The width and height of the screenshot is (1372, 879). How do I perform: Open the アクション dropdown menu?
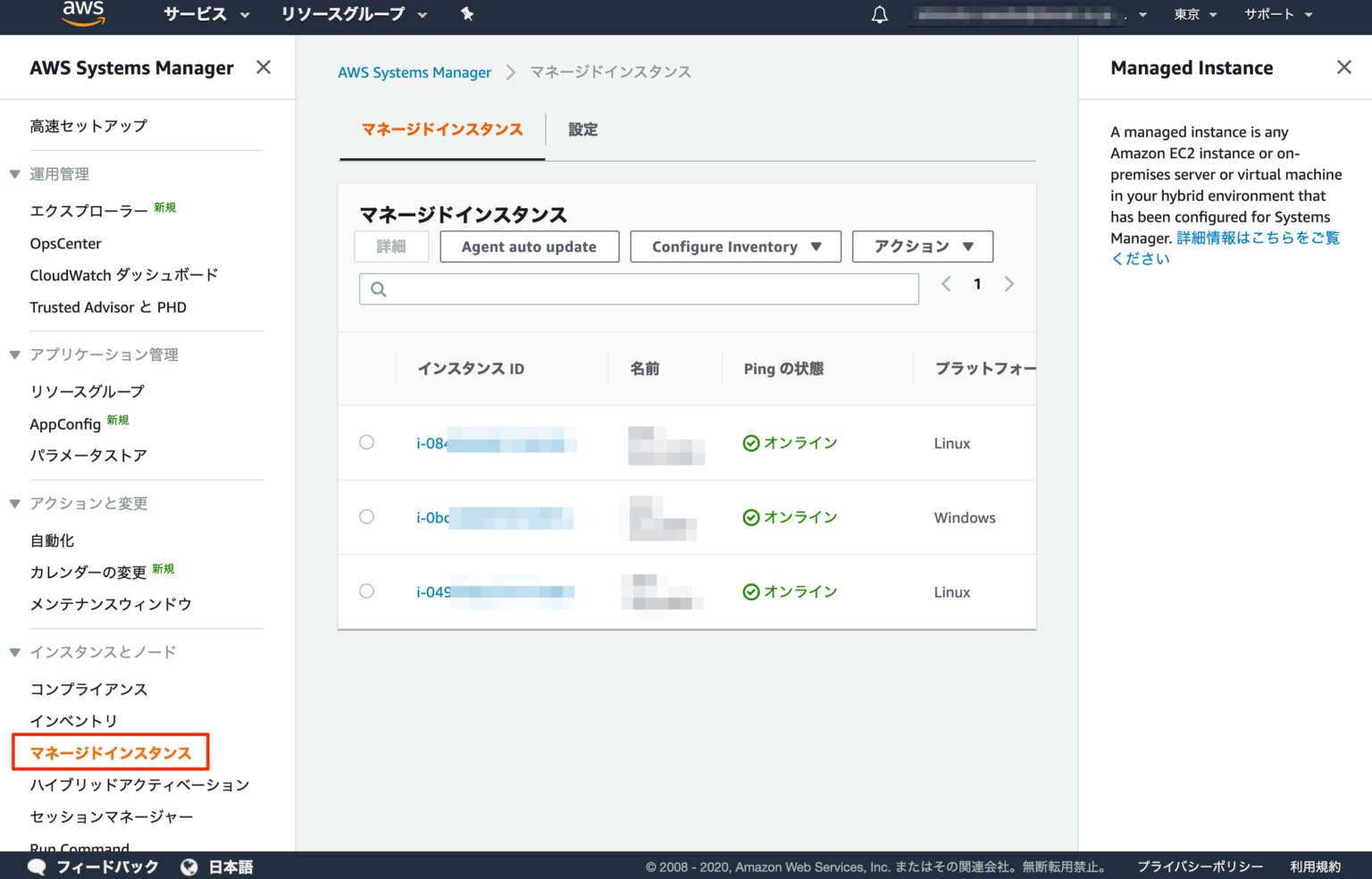click(x=923, y=247)
